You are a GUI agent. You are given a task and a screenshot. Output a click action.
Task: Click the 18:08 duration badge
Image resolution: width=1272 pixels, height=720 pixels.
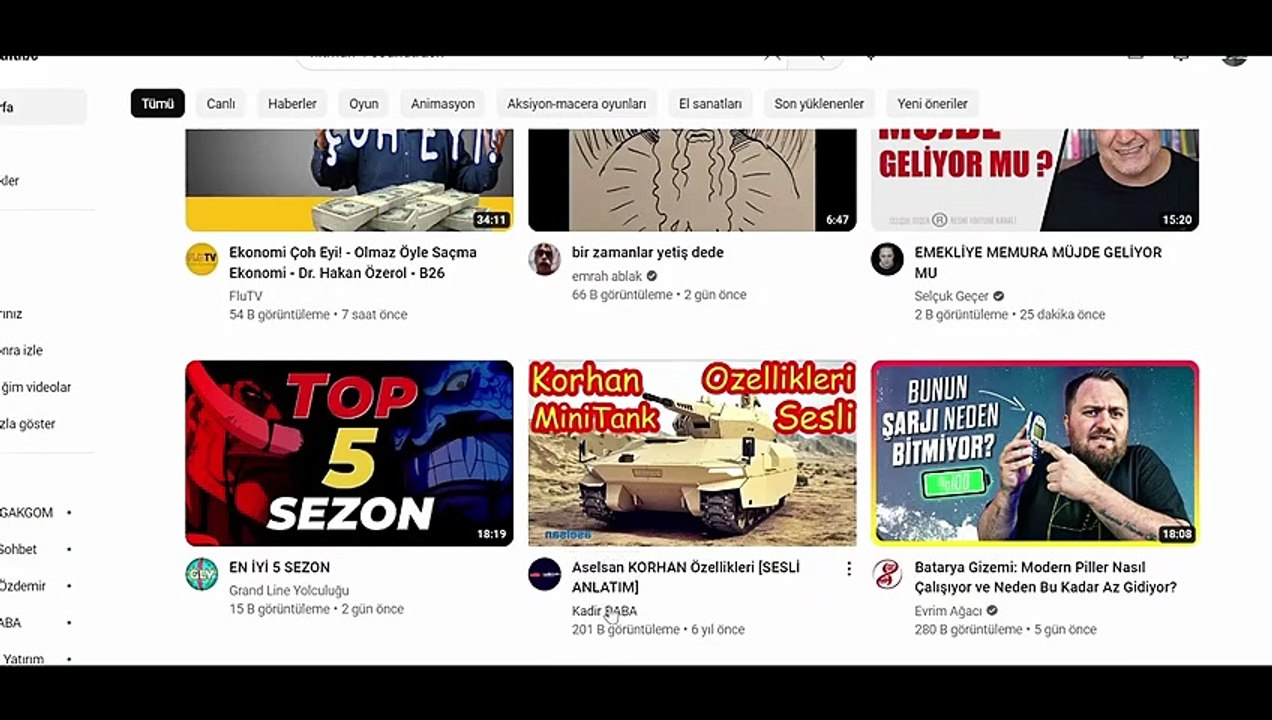[1177, 534]
